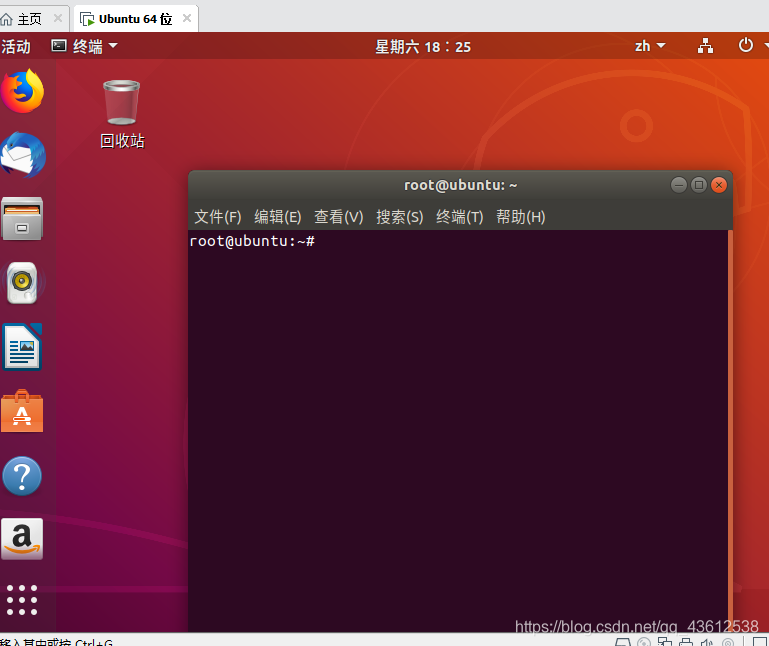Screen dimensions: 769x646
Task: Click the terminal prompt root@ubuntu:~#
Action: [252, 241]
